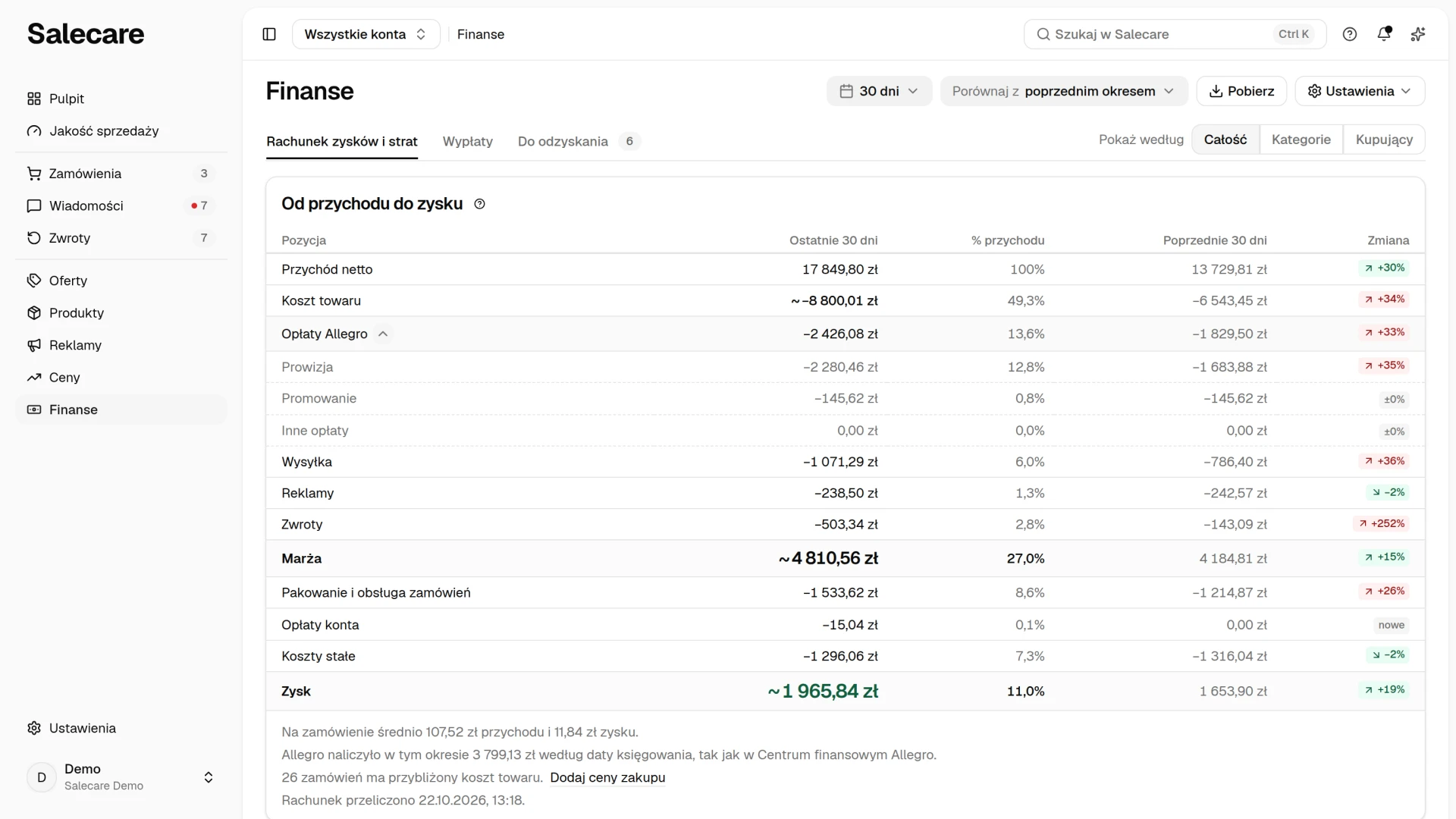Open Porównaj z poprzednim okresem dropdown
Image resolution: width=1456 pixels, height=819 pixels.
pos(1064,91)
